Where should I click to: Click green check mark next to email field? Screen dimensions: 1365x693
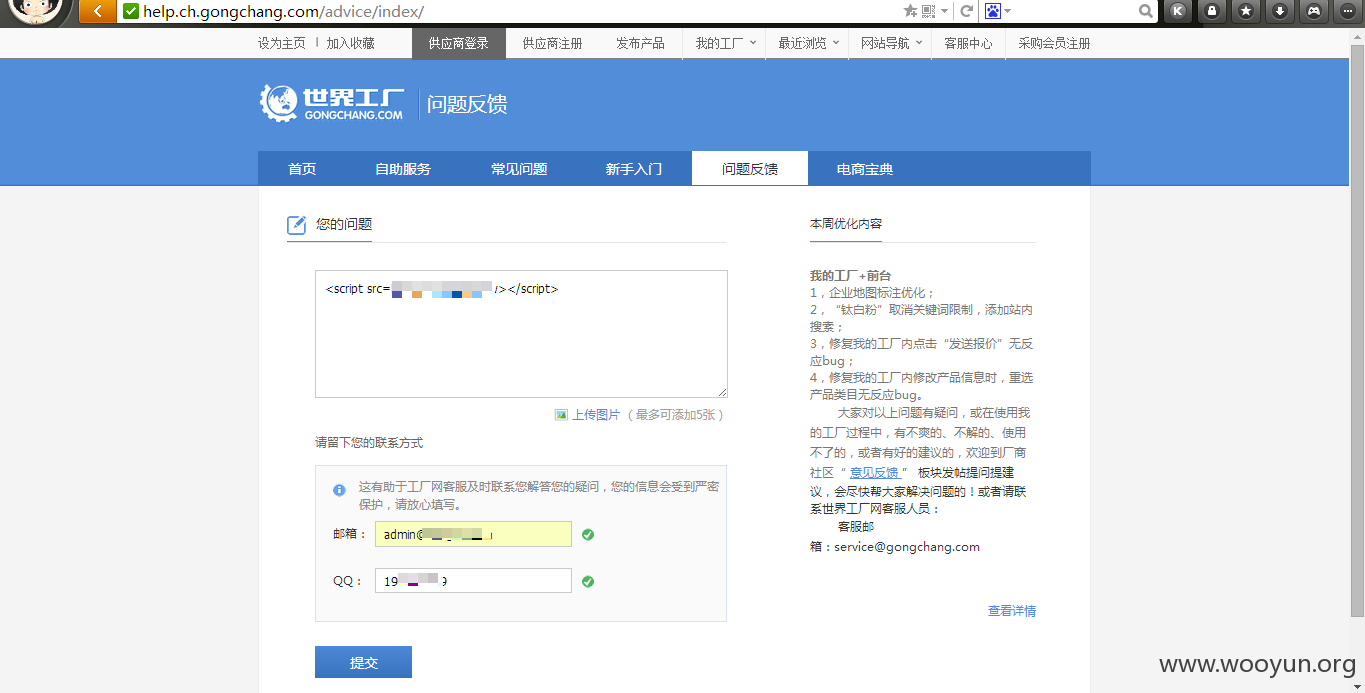click(588, 535)
